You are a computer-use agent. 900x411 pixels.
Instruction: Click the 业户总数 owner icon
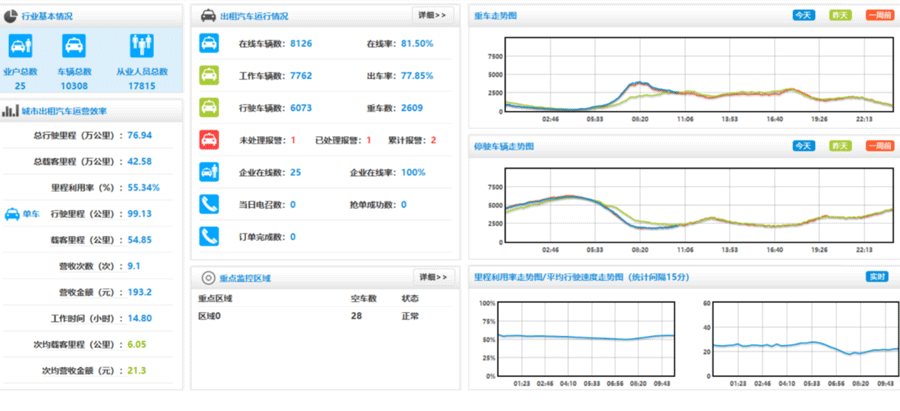click(x=21, y=46)
